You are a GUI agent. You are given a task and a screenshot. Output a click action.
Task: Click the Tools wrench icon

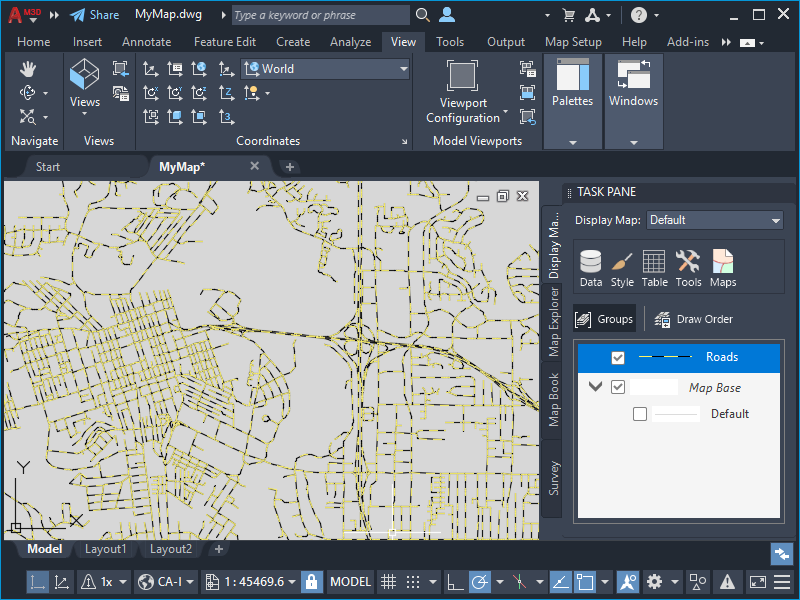click(688, 268)
